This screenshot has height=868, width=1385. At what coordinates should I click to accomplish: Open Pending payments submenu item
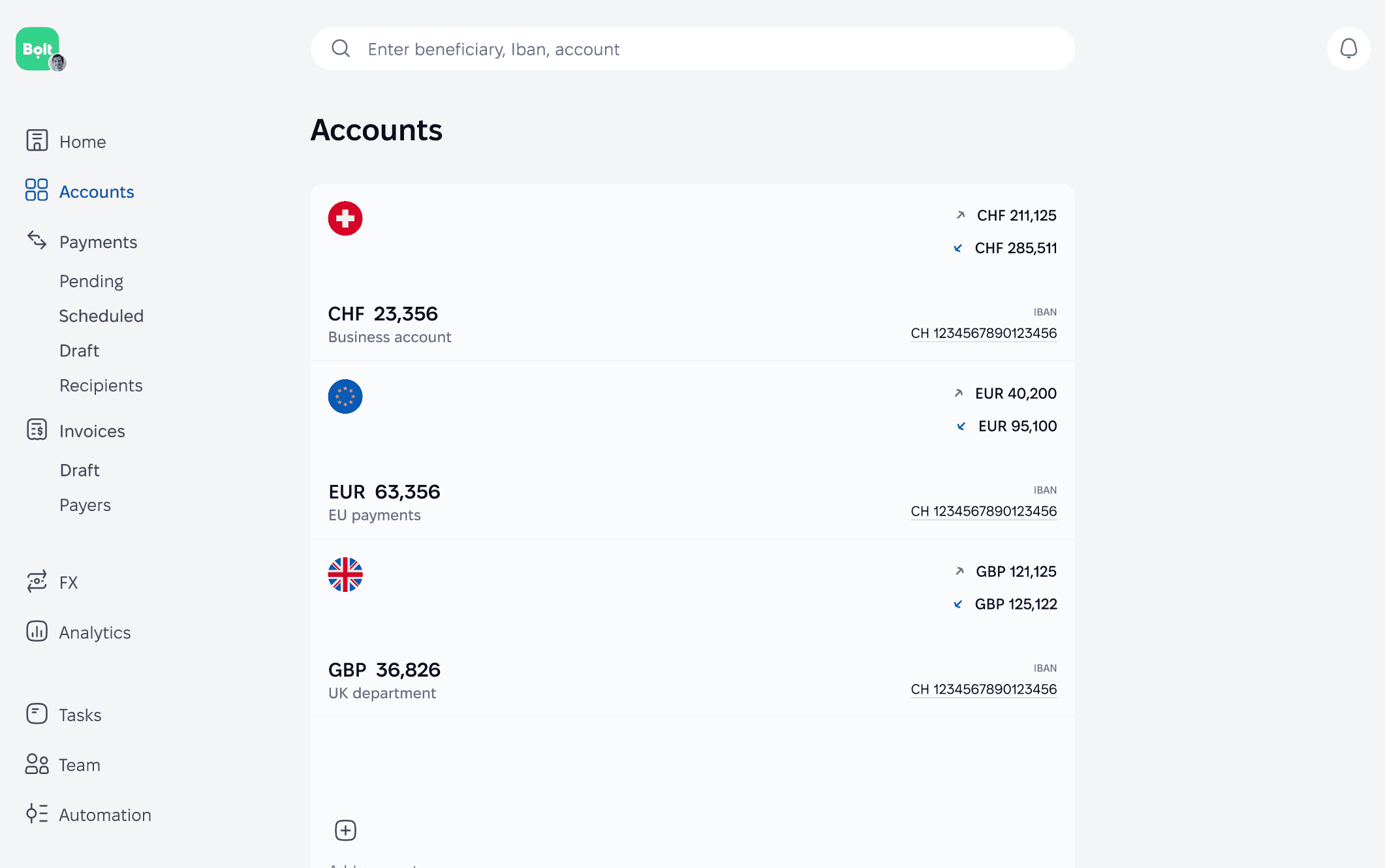pos(91,281)
